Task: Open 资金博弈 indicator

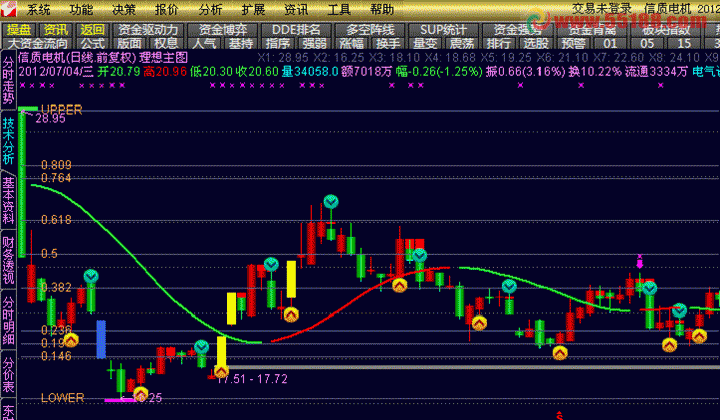Action: pyautogui.click(x=223, y=30)
